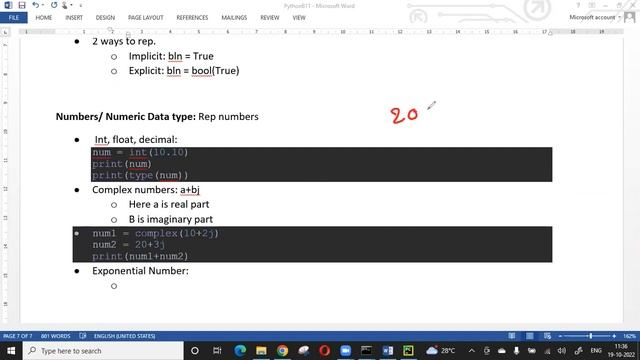
Task: Click the zoom in plus button
Action: pos(614,336)
